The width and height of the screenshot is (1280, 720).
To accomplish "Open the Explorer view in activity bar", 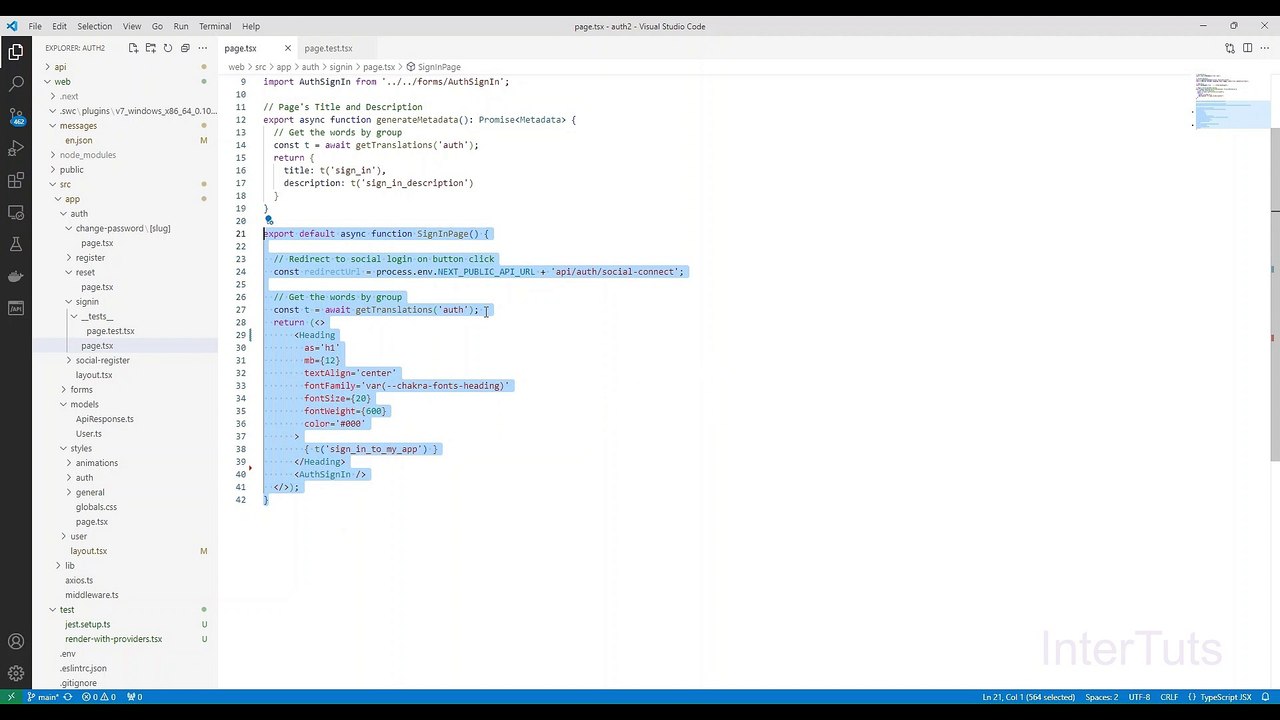I will (16, 52).
